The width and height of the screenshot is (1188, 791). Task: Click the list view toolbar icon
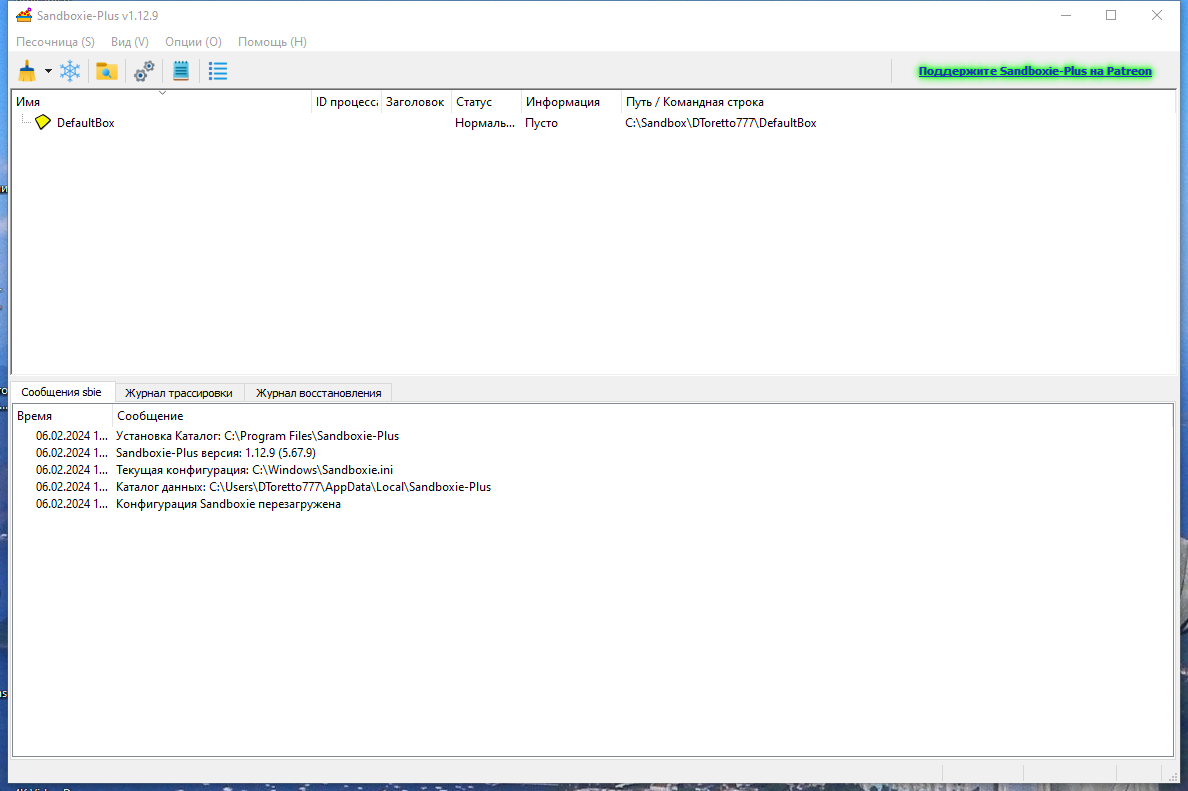point(218,71)
